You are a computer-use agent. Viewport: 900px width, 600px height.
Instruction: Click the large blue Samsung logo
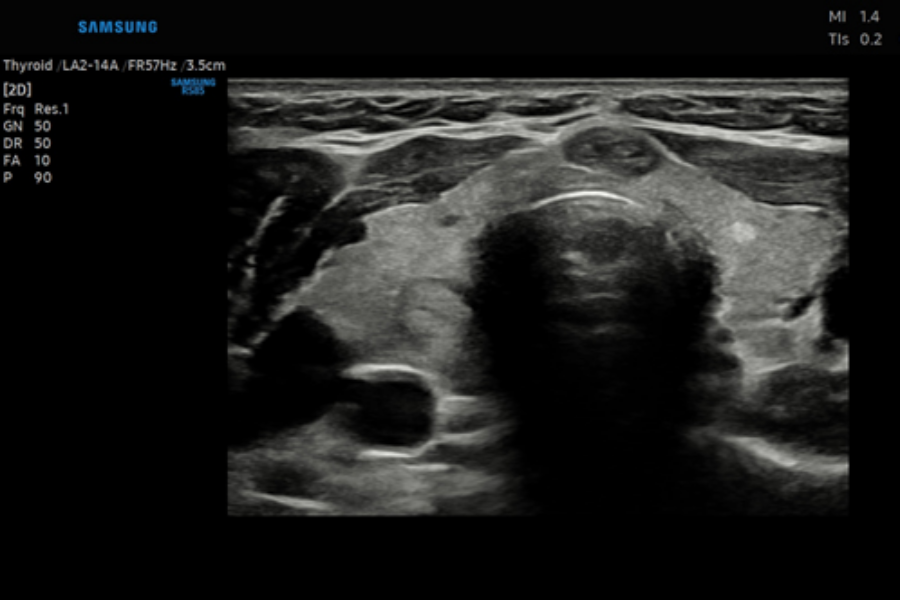tap(117, 27)
